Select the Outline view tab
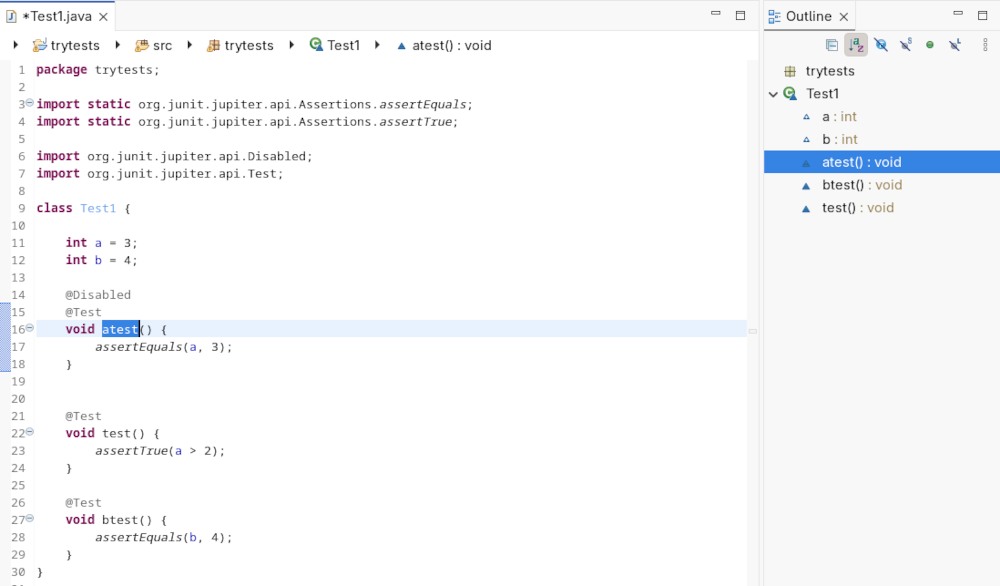Screen dimensions: 1000x586 pos(809,17)
